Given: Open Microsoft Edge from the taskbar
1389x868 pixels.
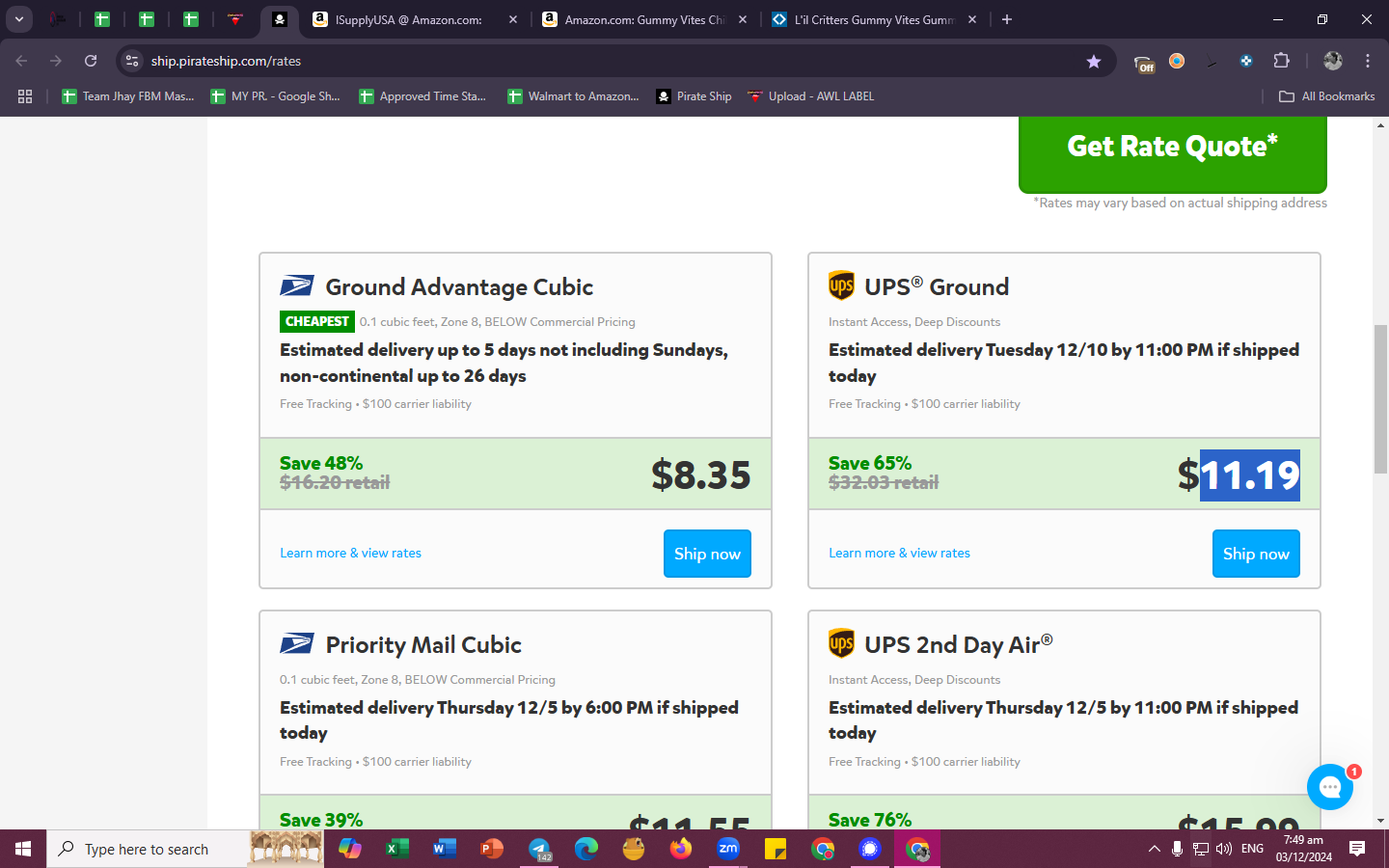Looking at the screenshot, I should (586, 849).
